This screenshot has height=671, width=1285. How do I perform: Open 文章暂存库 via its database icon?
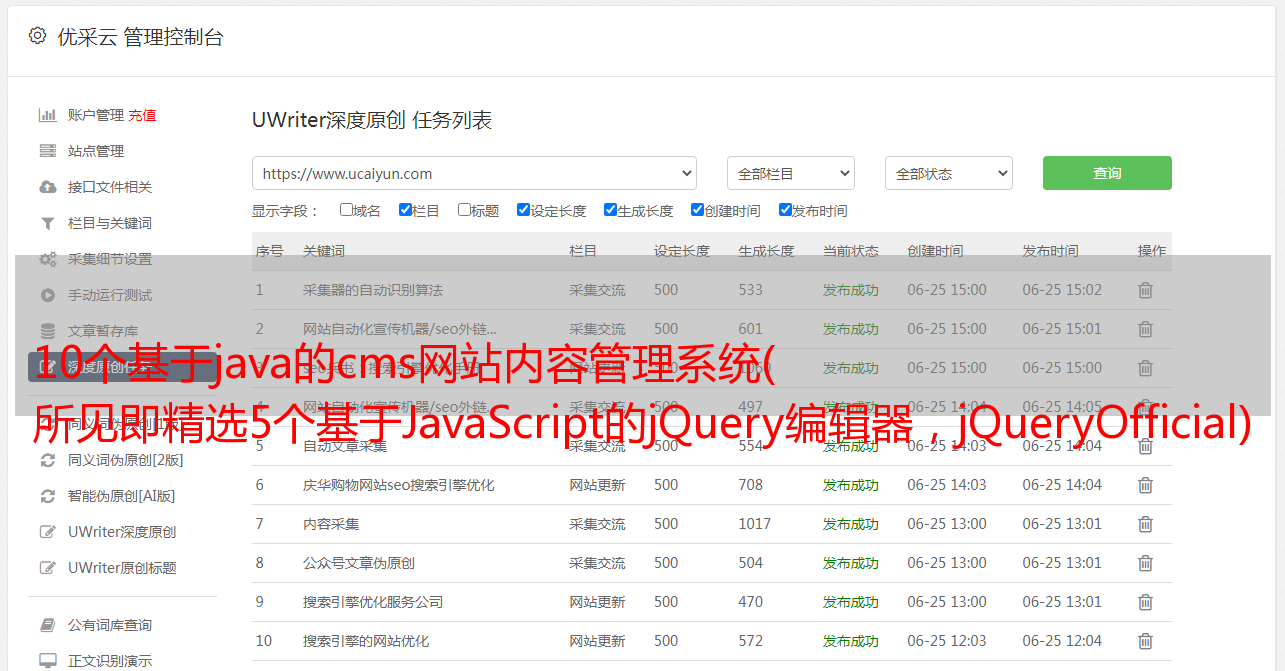click(x=47, y=331)
